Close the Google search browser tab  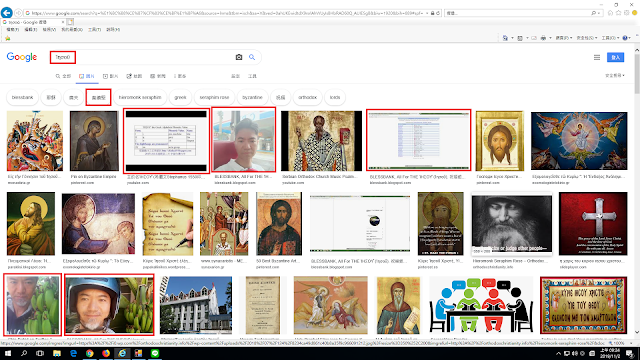(x=63, y=22)
